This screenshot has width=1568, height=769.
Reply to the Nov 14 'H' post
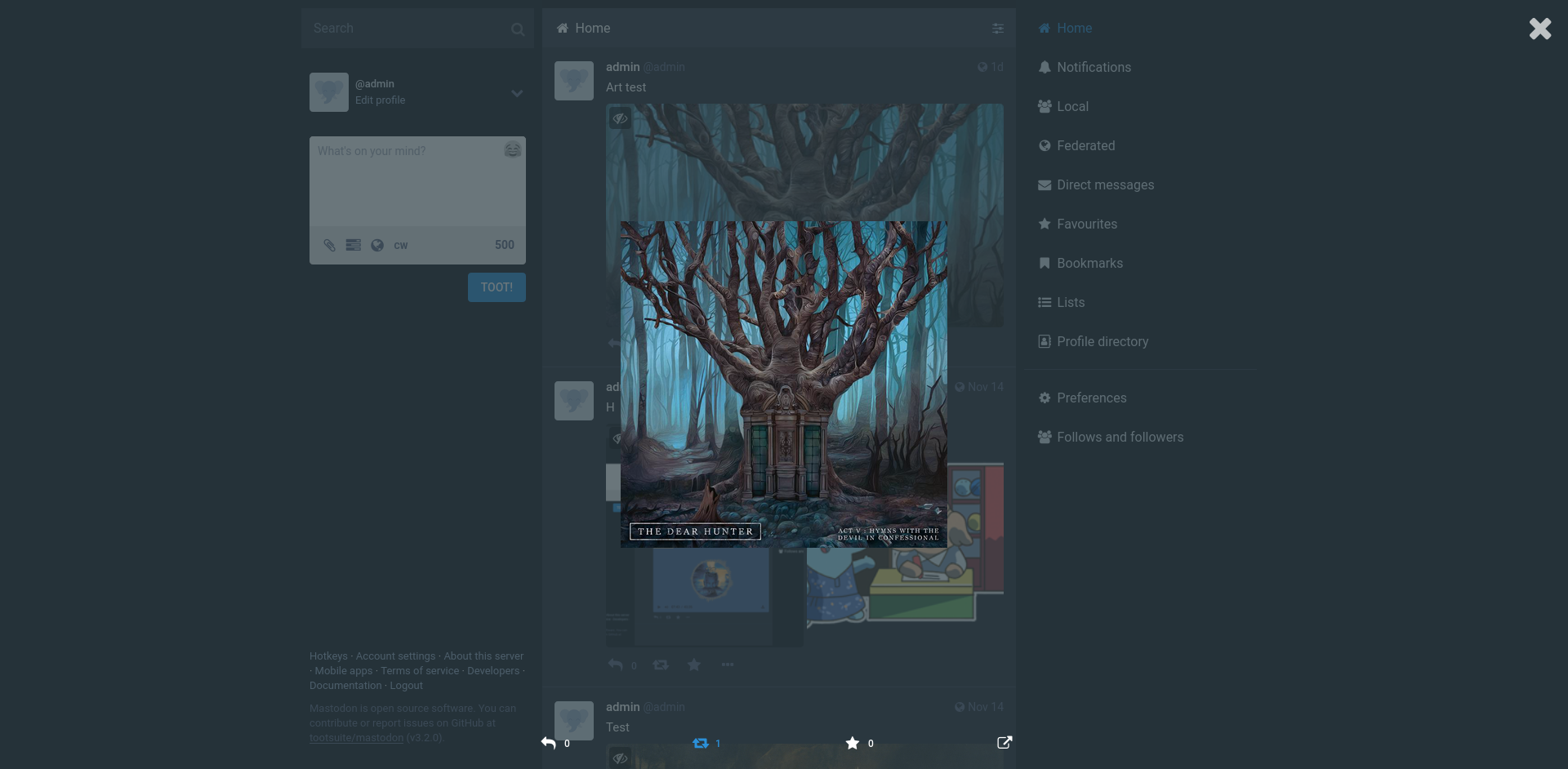pos(616,665)
